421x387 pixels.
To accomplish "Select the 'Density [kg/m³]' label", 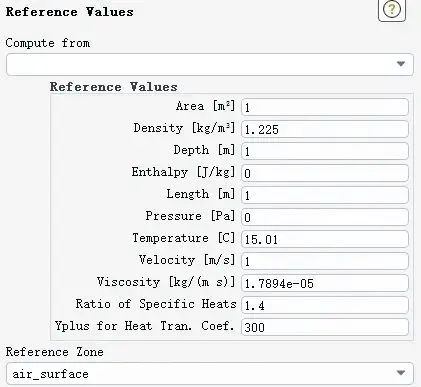I will (184, 128).
